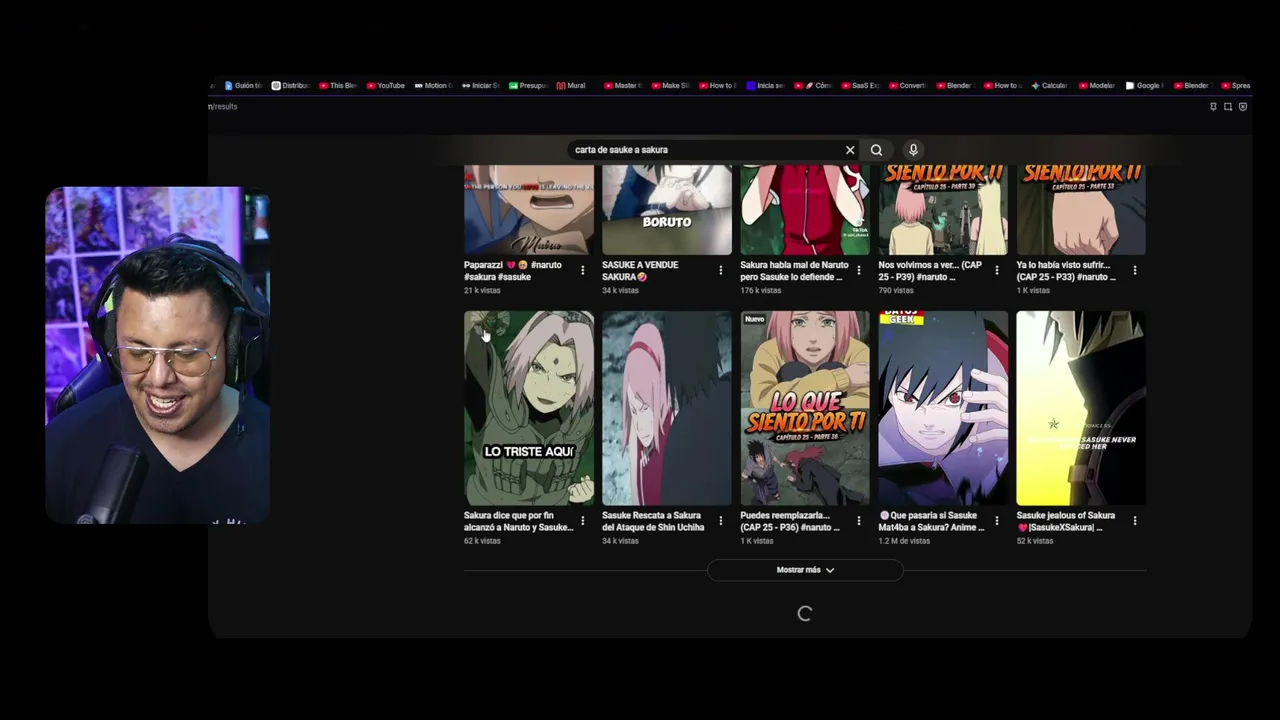The height and width of the screenshot is (720, 1280).
Task: Click the pin icon below bookmarks bar
Action: (1213, 107)
